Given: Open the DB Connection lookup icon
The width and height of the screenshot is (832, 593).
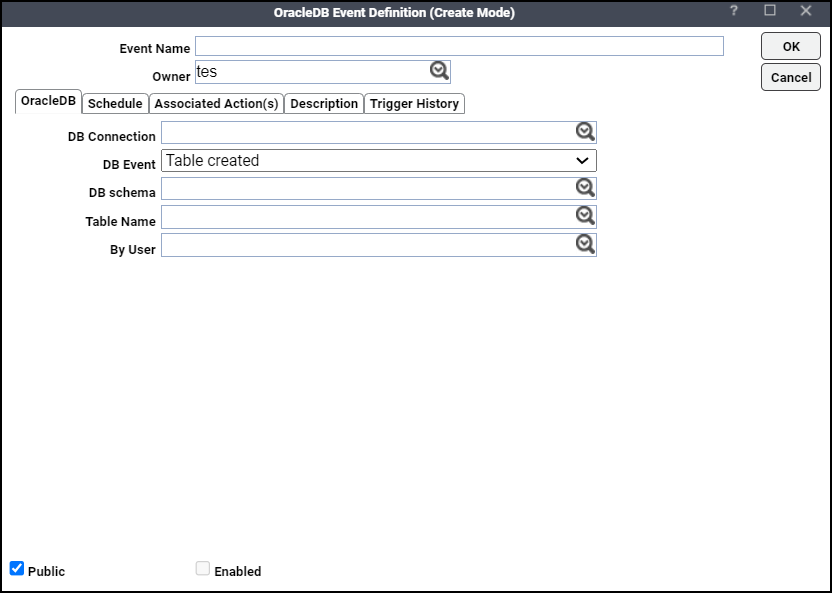Looking at the screenshot, I should pyautogui.click(x=585, y=132).
